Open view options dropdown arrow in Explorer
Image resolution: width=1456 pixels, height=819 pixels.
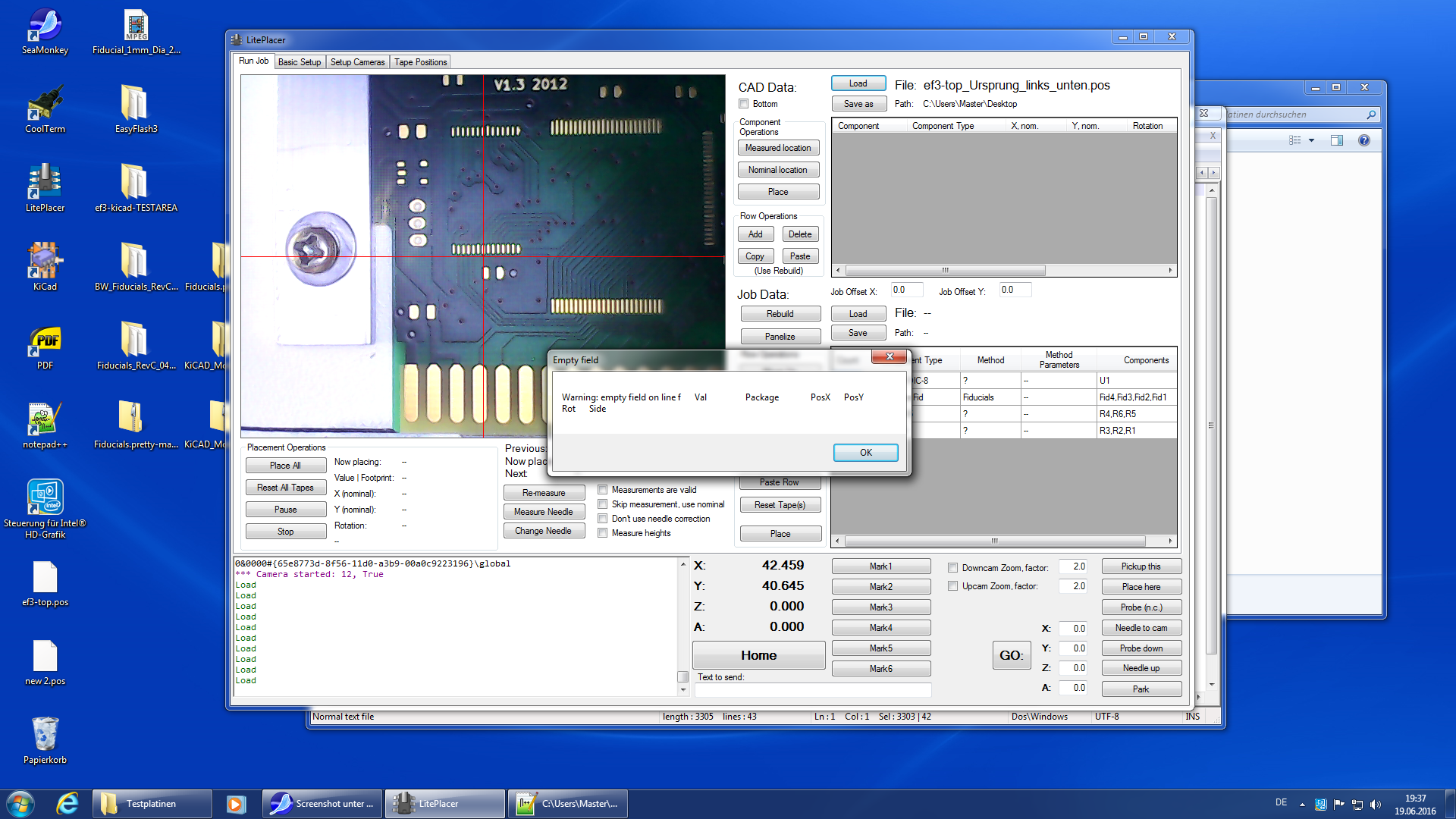(x=1311, y=140)
